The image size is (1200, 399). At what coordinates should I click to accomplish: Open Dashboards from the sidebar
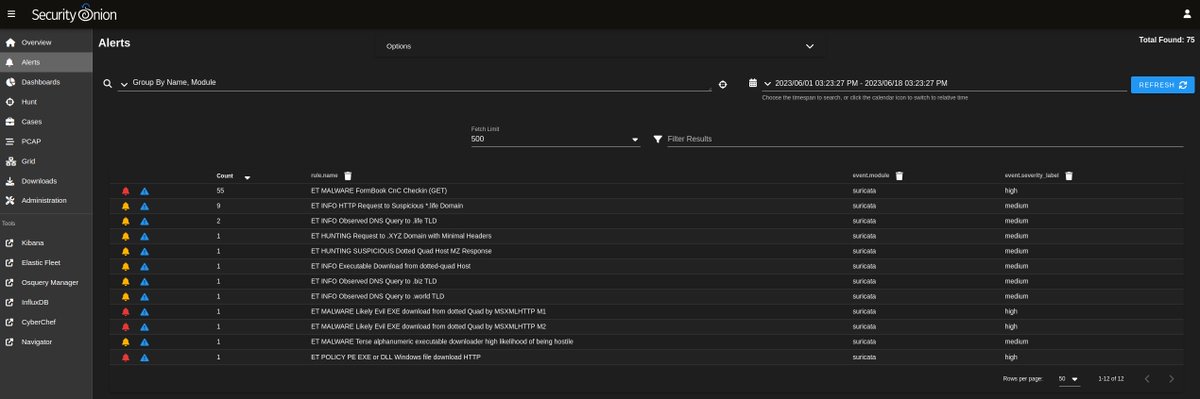pyautogui.click(x=46, y=82)
